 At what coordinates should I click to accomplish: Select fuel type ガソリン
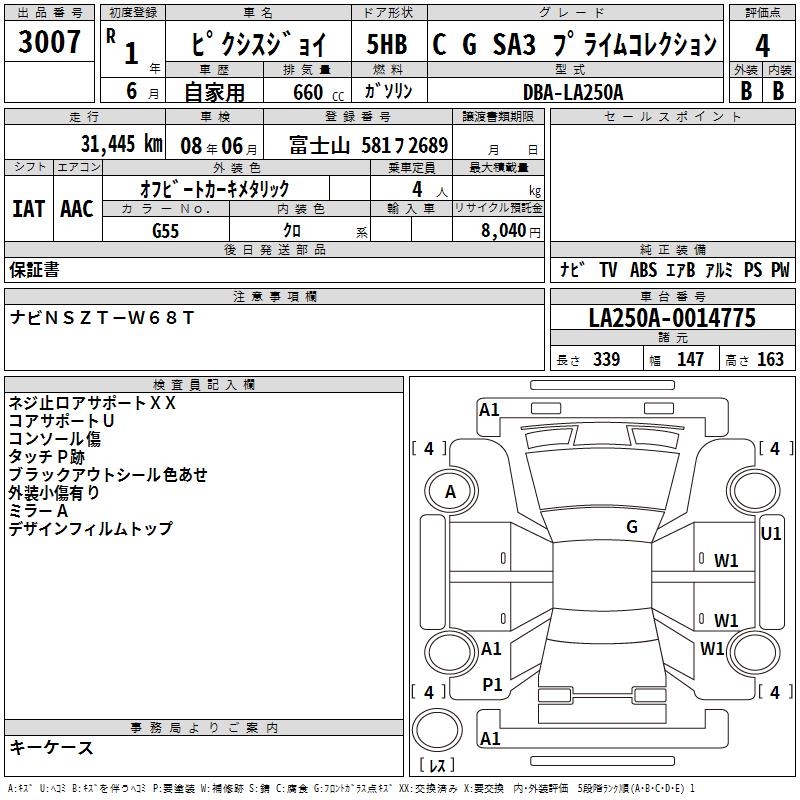(x=388, y=91)
